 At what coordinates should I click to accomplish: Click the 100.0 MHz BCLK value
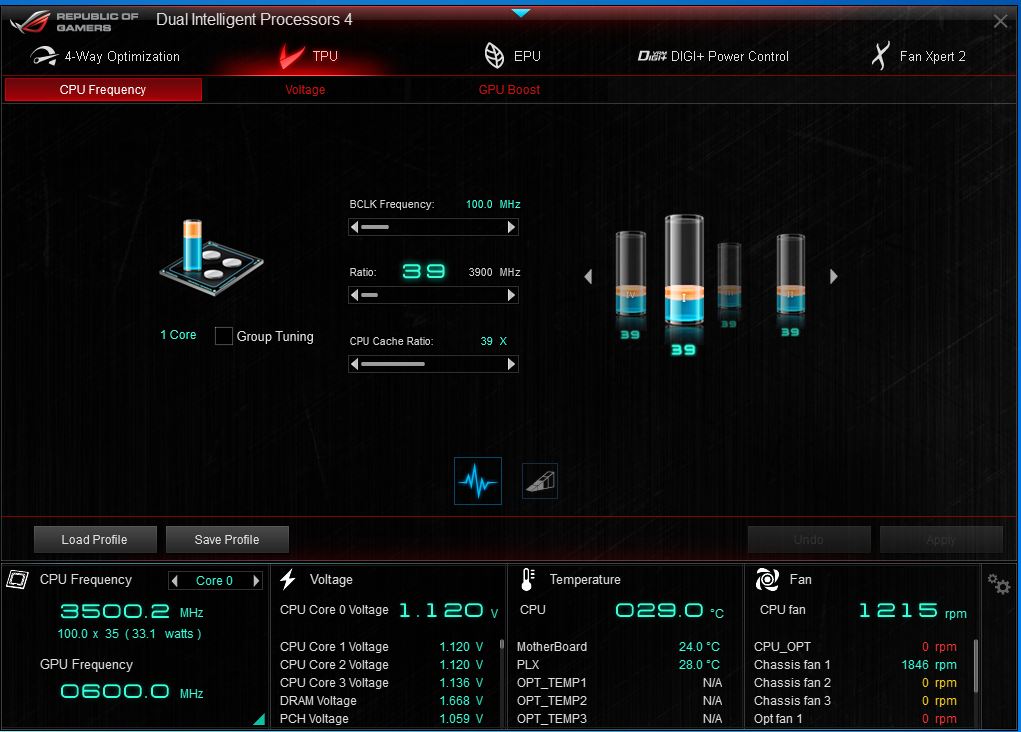[x=493, y=204]
